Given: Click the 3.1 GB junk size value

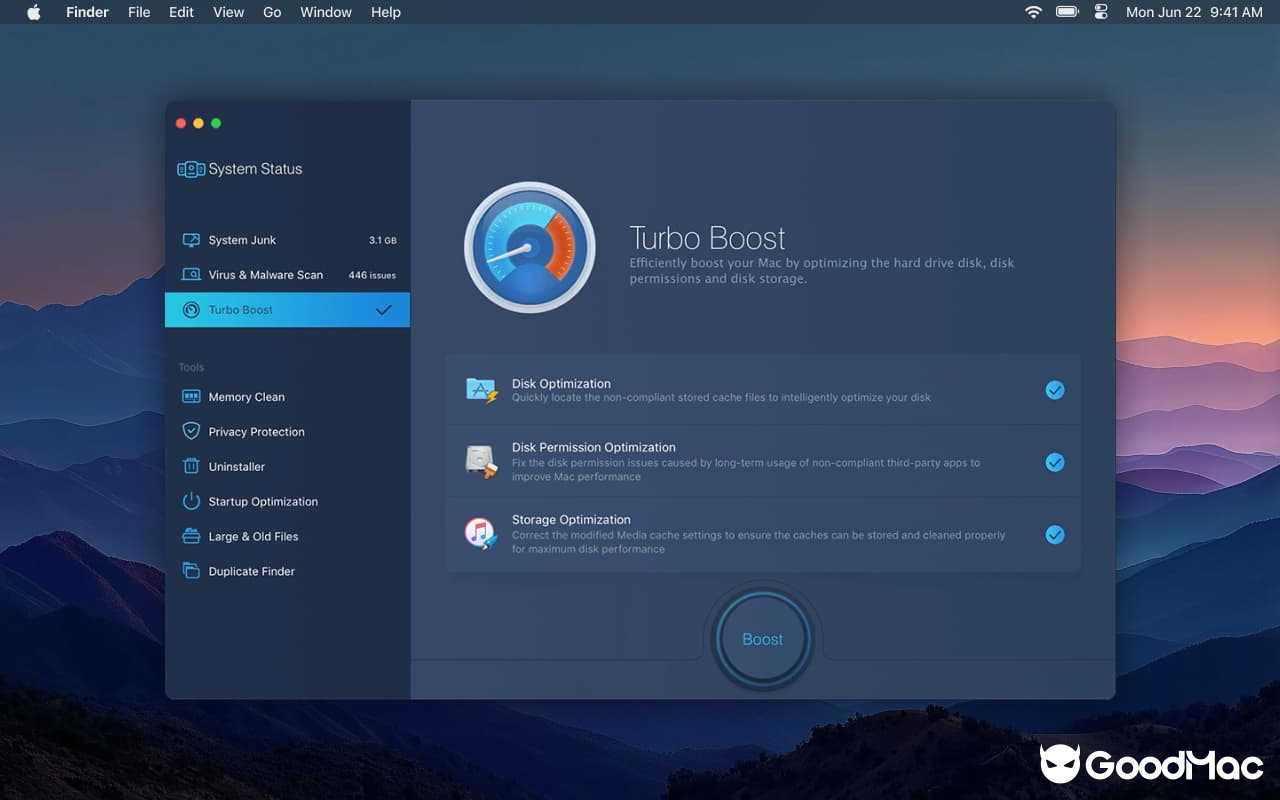Looking at the screenshot, I should [x=383, y=241].
